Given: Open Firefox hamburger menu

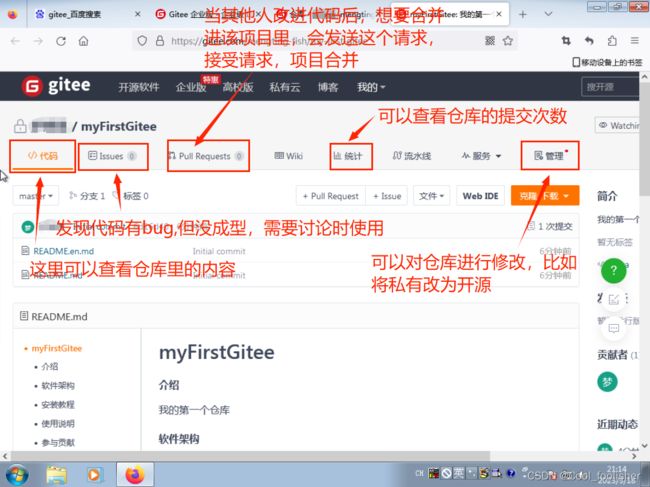Looking at the screenshot, I should tap(635, 41).
